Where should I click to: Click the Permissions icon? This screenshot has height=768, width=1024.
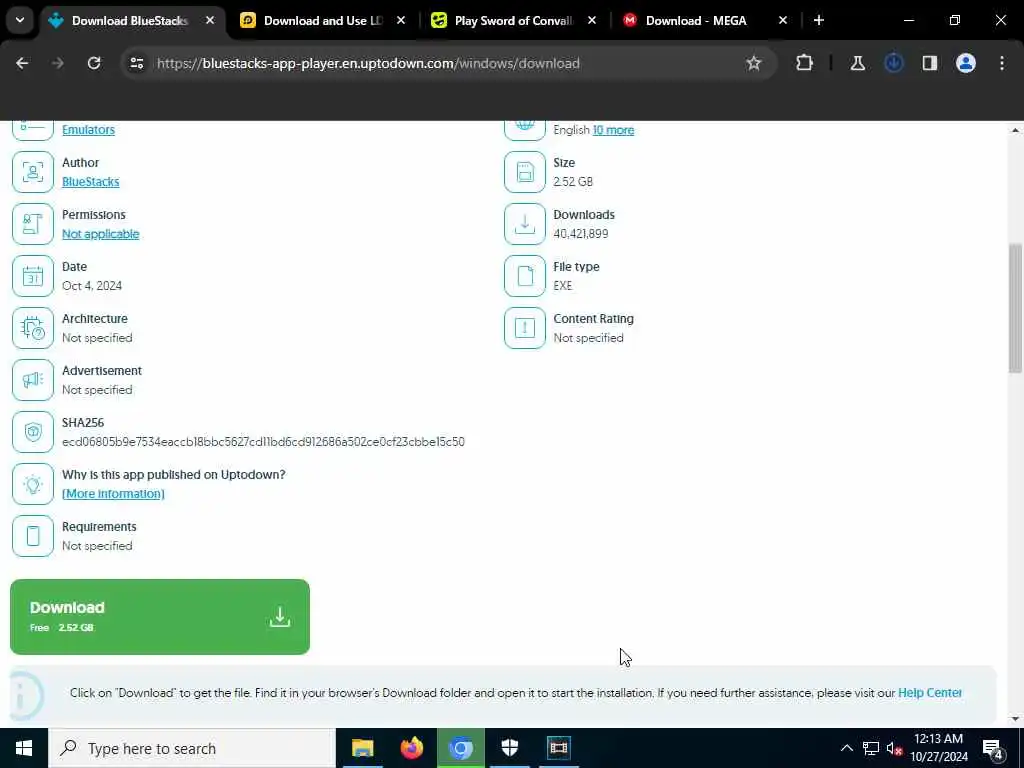[33, 224]
